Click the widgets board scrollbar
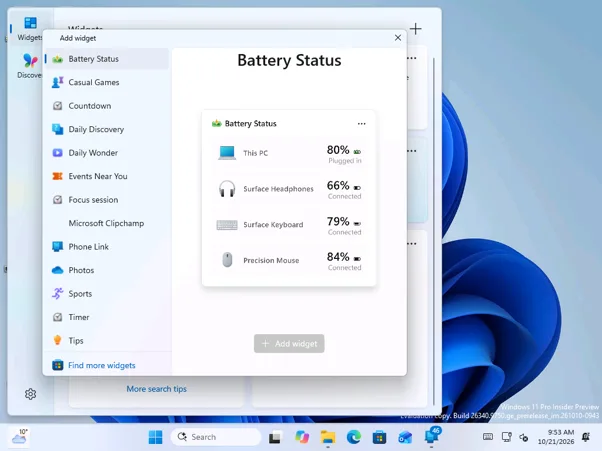 [x=434, y=230]
